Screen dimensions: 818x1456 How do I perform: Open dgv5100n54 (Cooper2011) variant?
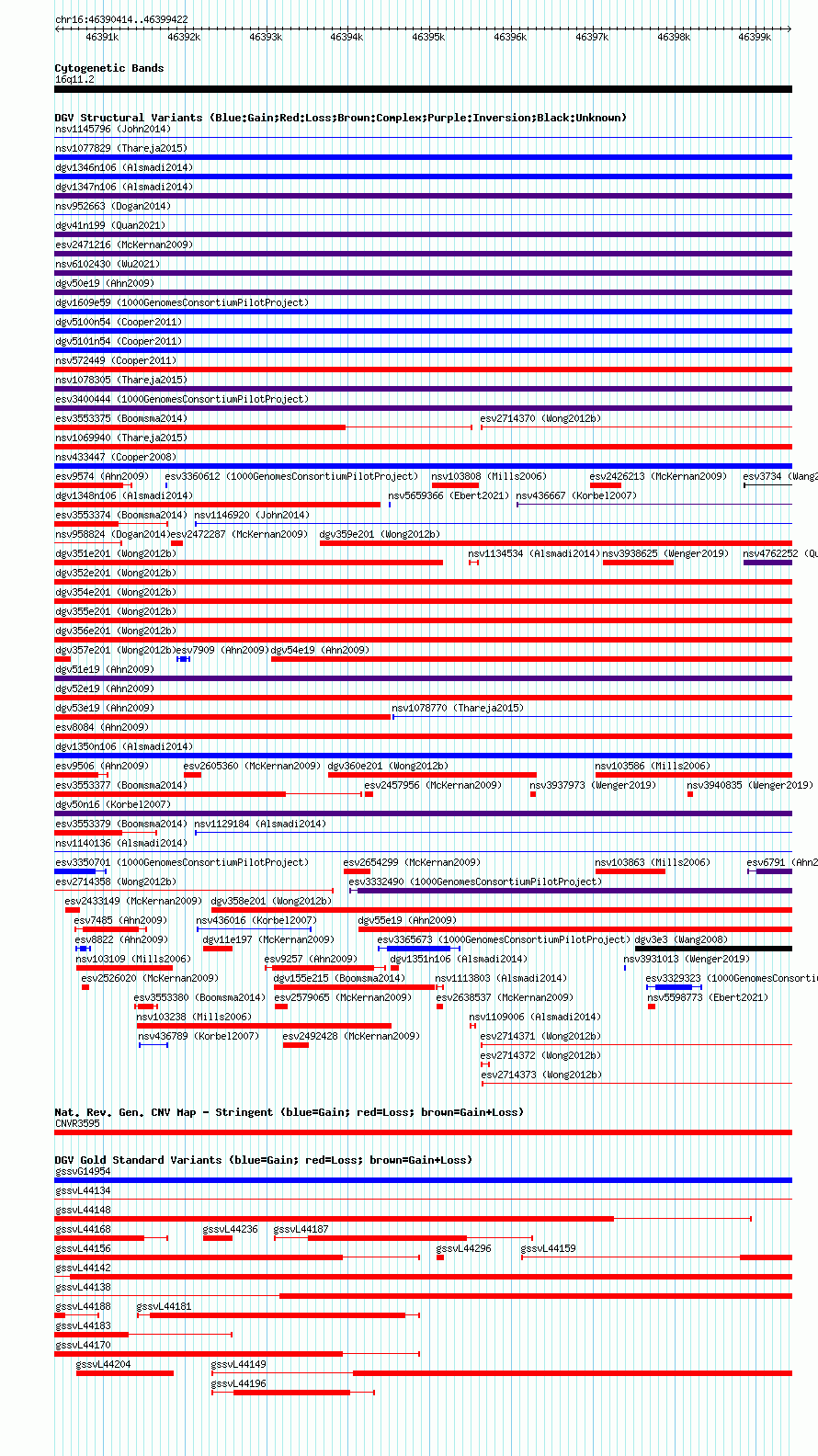pos(119,322)
